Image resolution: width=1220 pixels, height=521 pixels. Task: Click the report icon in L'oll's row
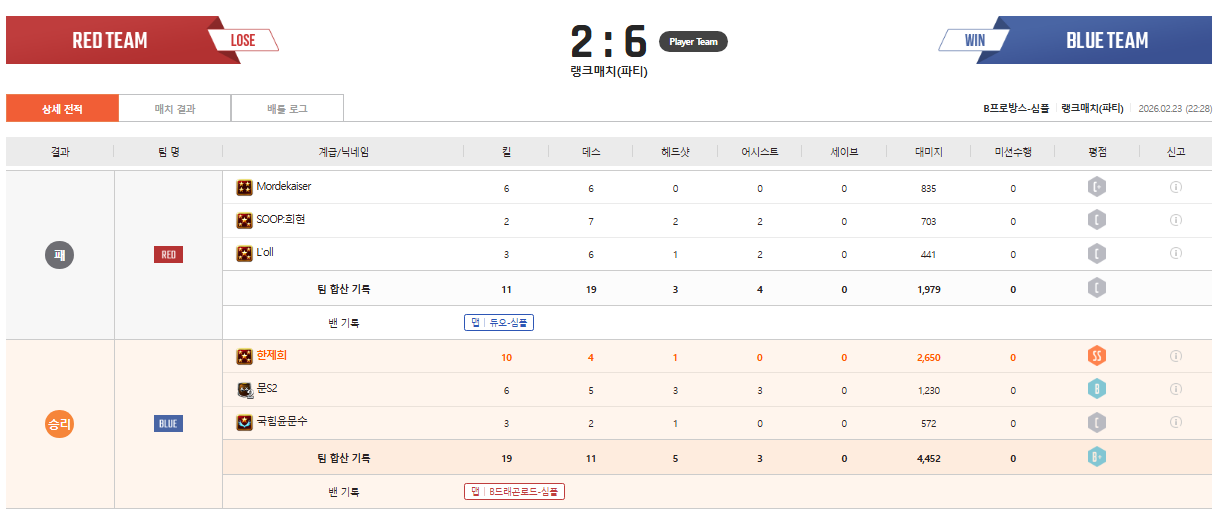click(1176, 254)
